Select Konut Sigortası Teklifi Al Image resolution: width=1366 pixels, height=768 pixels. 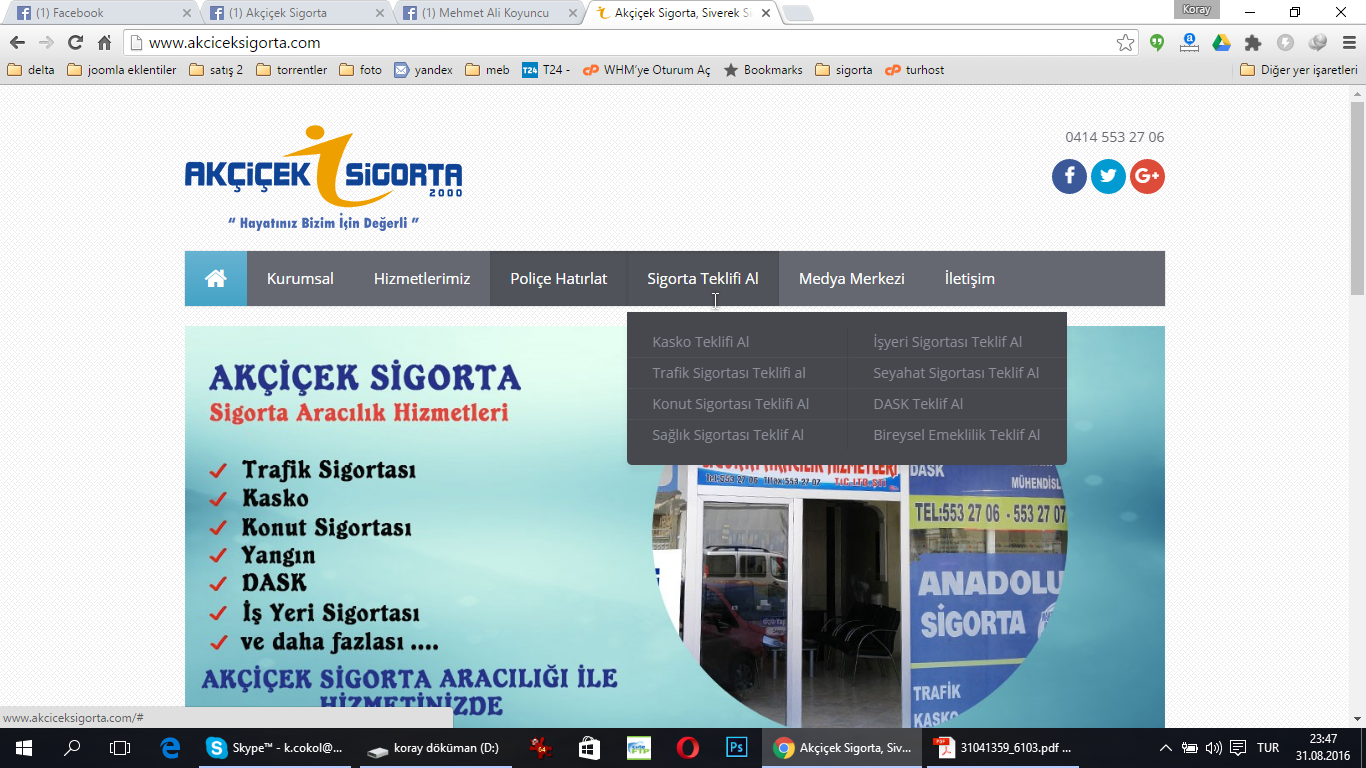731,404
